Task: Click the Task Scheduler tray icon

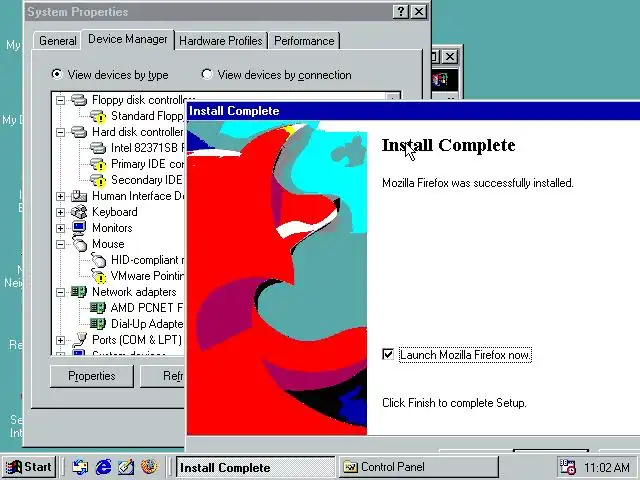Action: coord(567,467)
